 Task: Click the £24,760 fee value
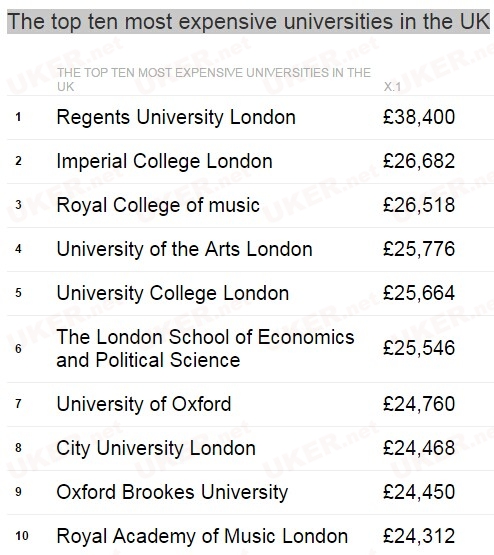point(419,404)
